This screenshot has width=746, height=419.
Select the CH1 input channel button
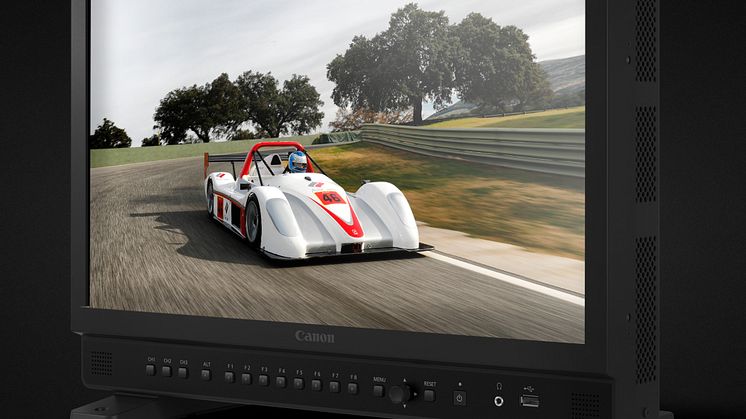point(151,370)
